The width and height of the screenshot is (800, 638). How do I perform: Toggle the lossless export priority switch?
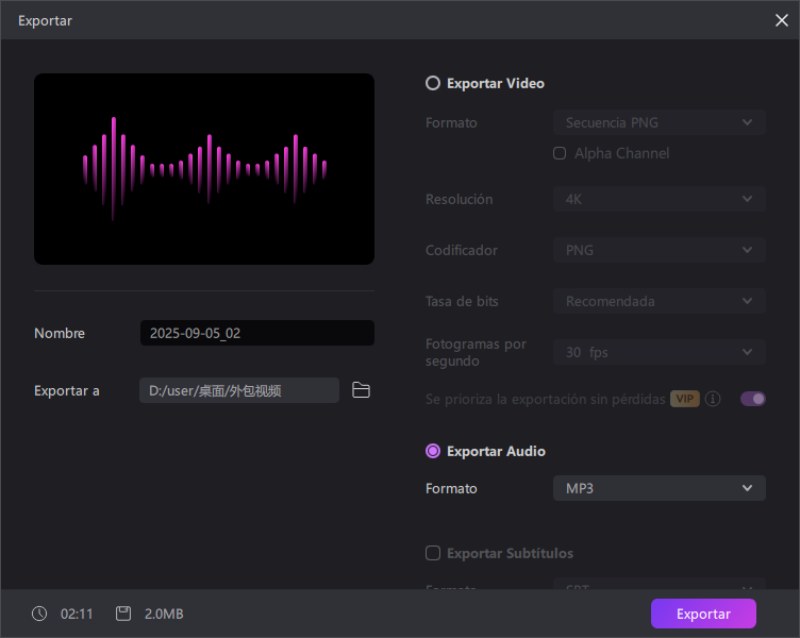click(753, 399)
